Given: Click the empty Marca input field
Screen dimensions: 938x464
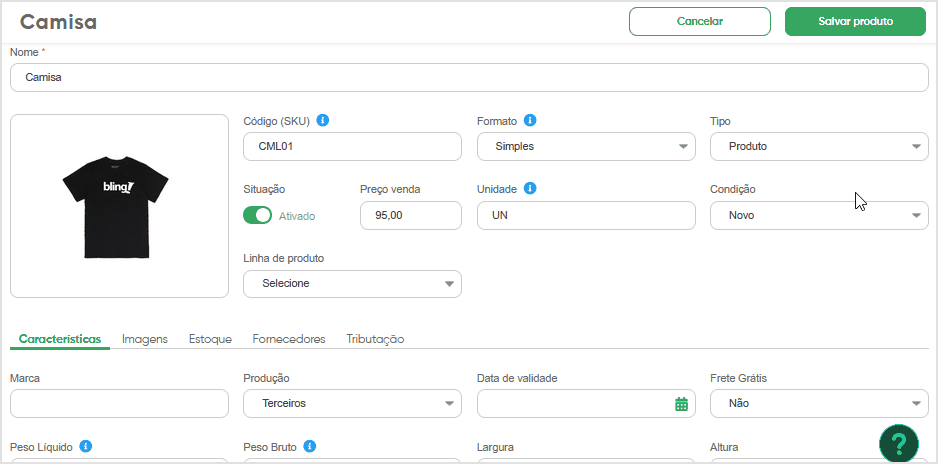Looking at the screenshot, I should tap(120, 404).
